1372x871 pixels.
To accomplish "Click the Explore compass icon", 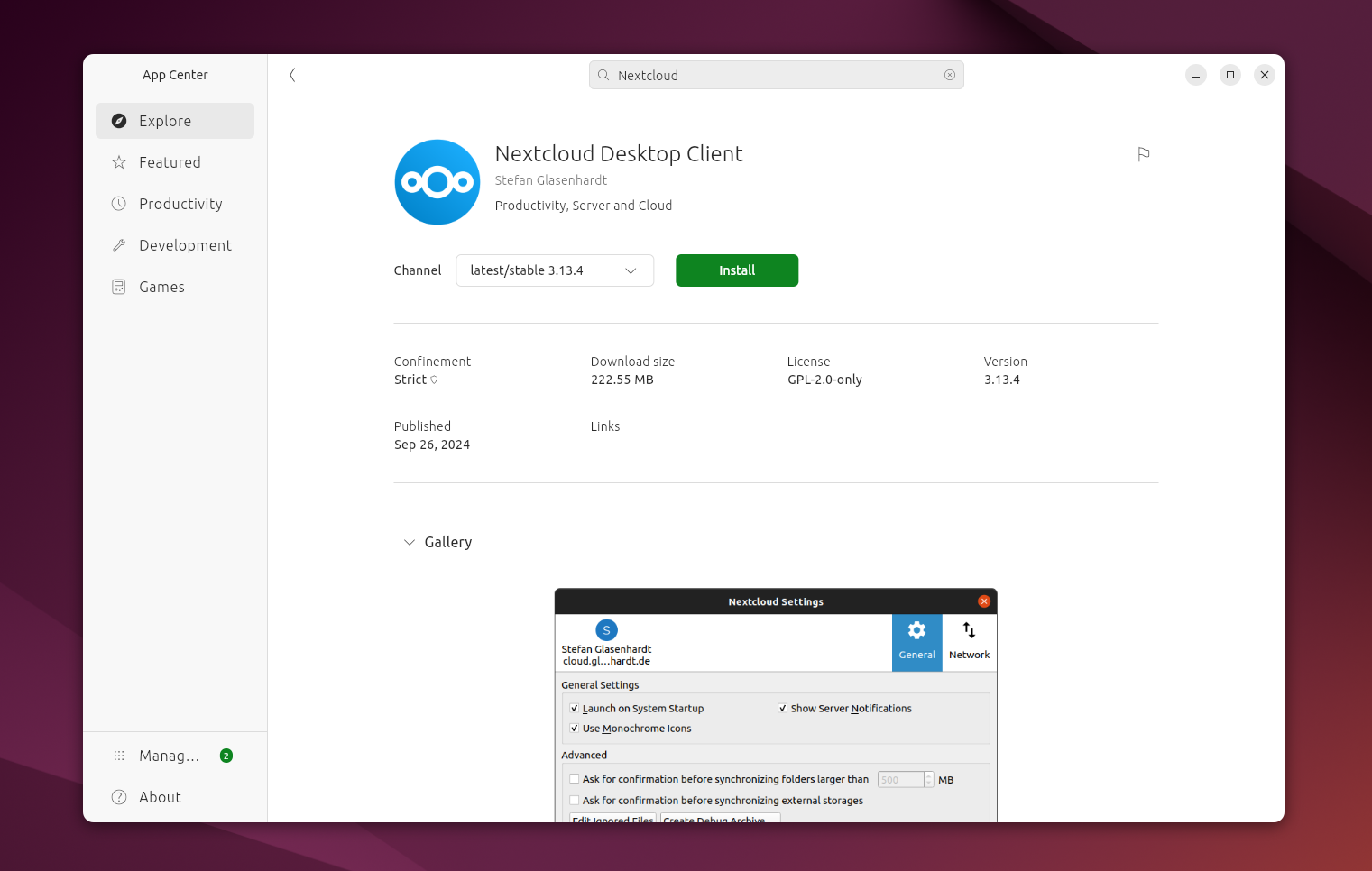I will [x=119, y=121].
